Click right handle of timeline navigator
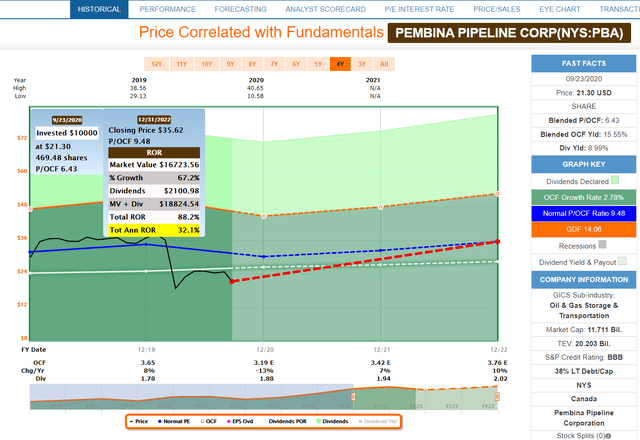 (497, 396)
